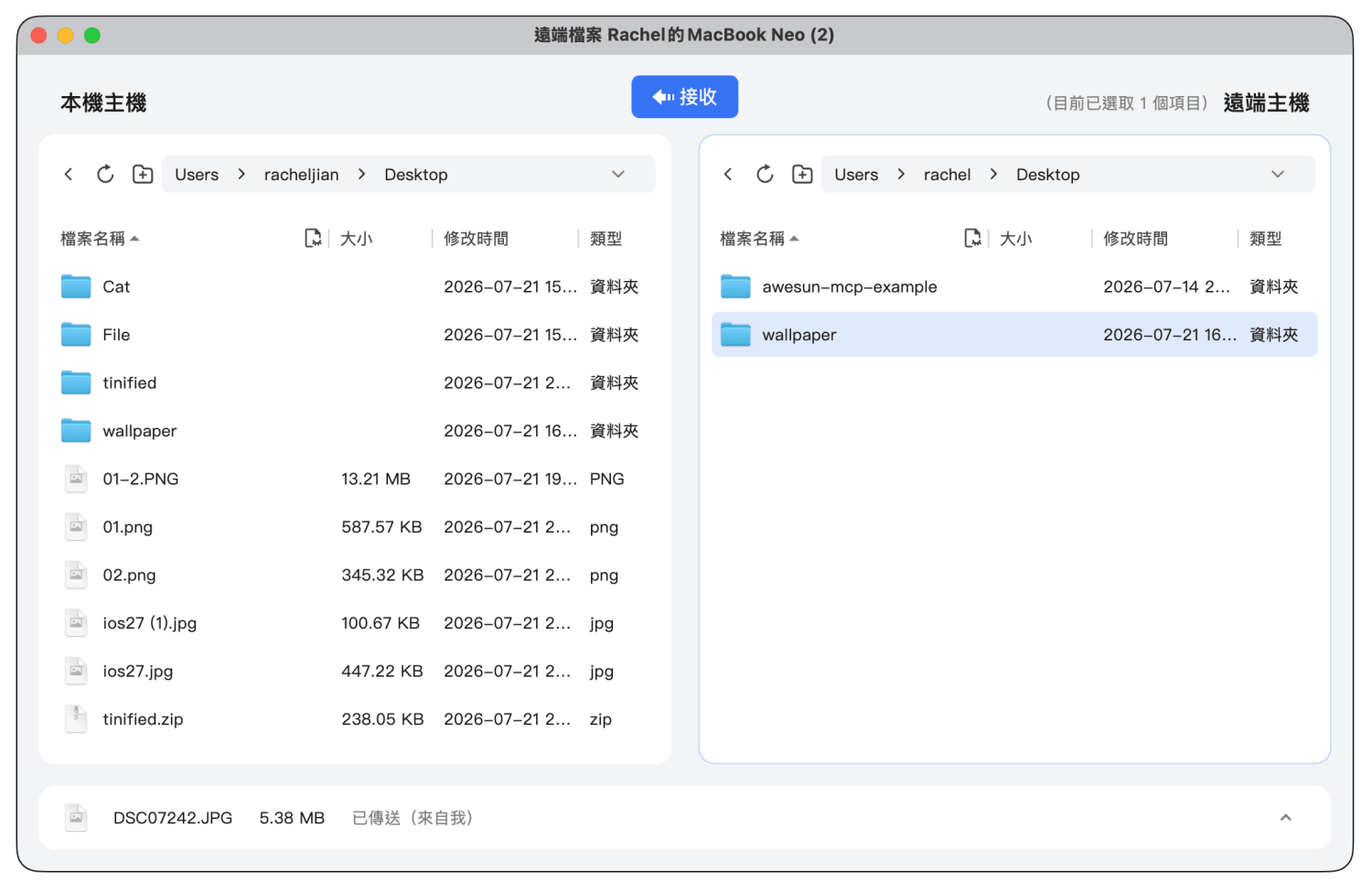Select the 01-2.PNG image file icon
Image resolution: width=1372 pixels, height=893 pixels.
coord(76,479)
